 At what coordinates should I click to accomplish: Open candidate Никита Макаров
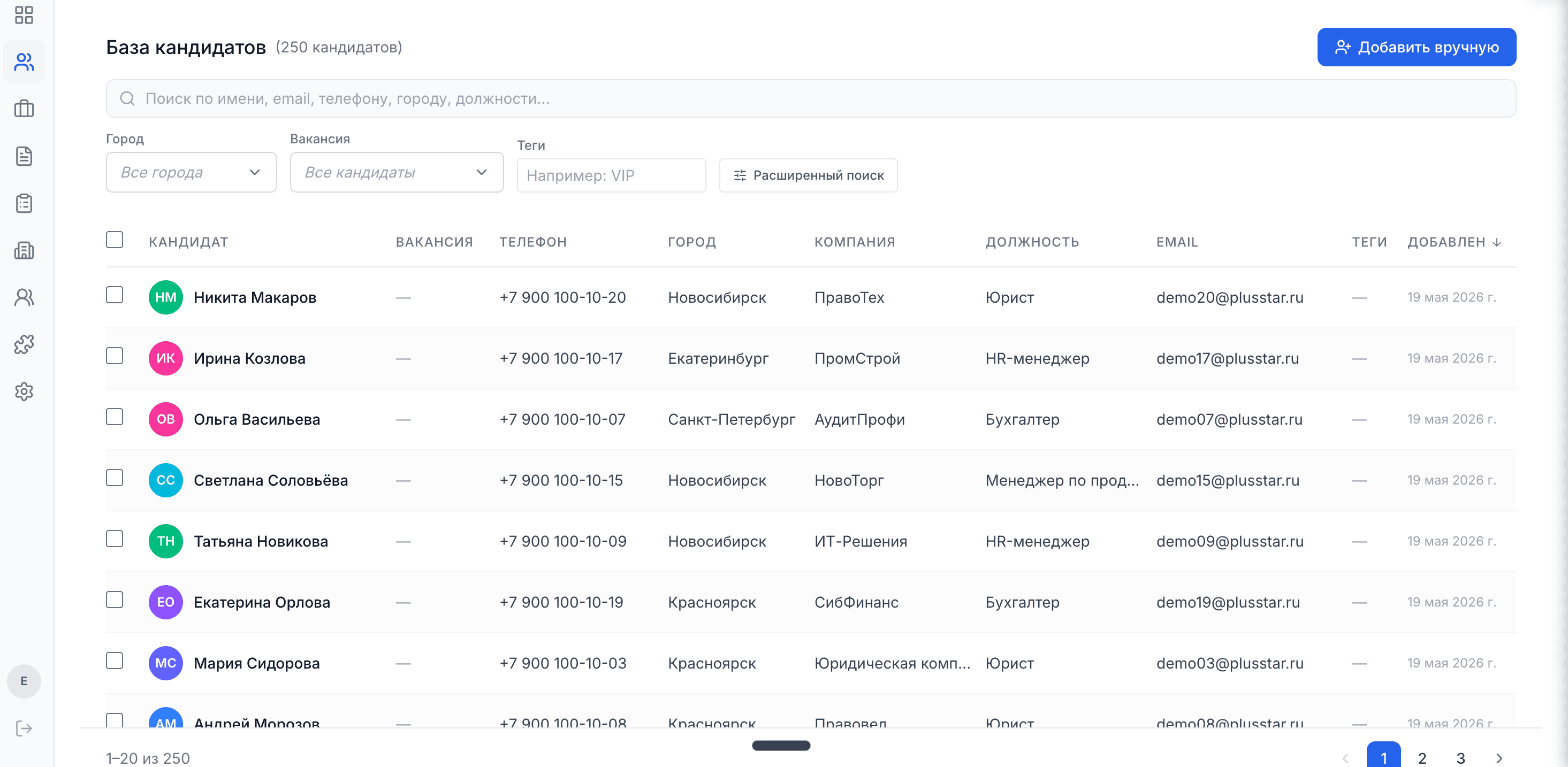pos(255,297)
